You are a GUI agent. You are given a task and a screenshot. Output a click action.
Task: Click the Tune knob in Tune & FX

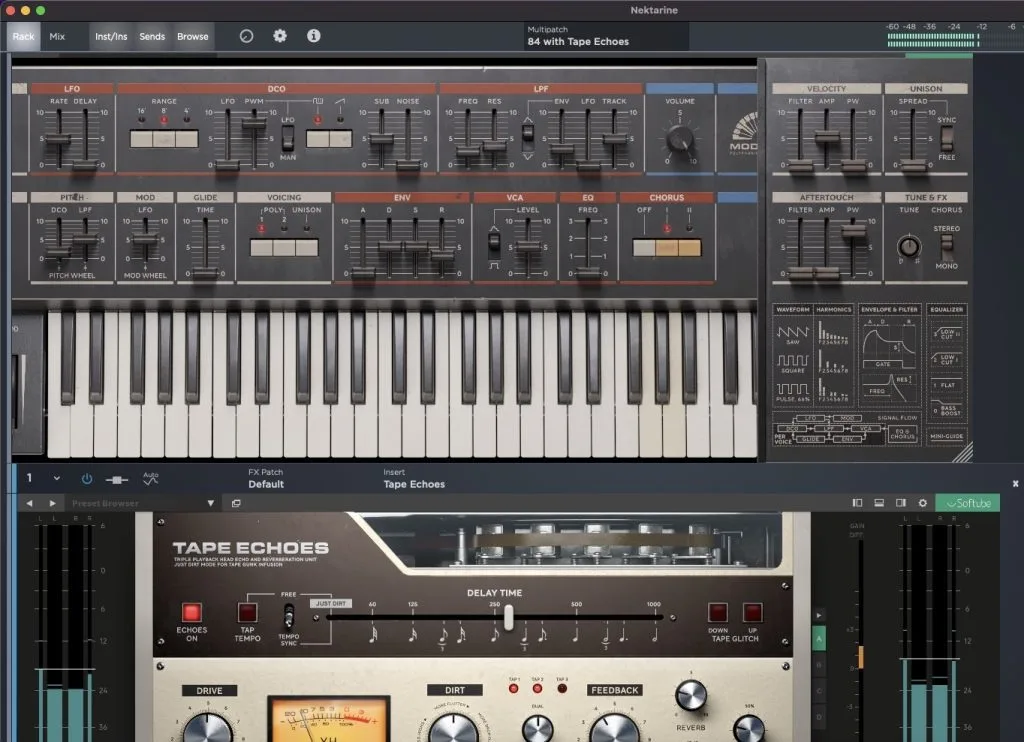click(909, 246)
